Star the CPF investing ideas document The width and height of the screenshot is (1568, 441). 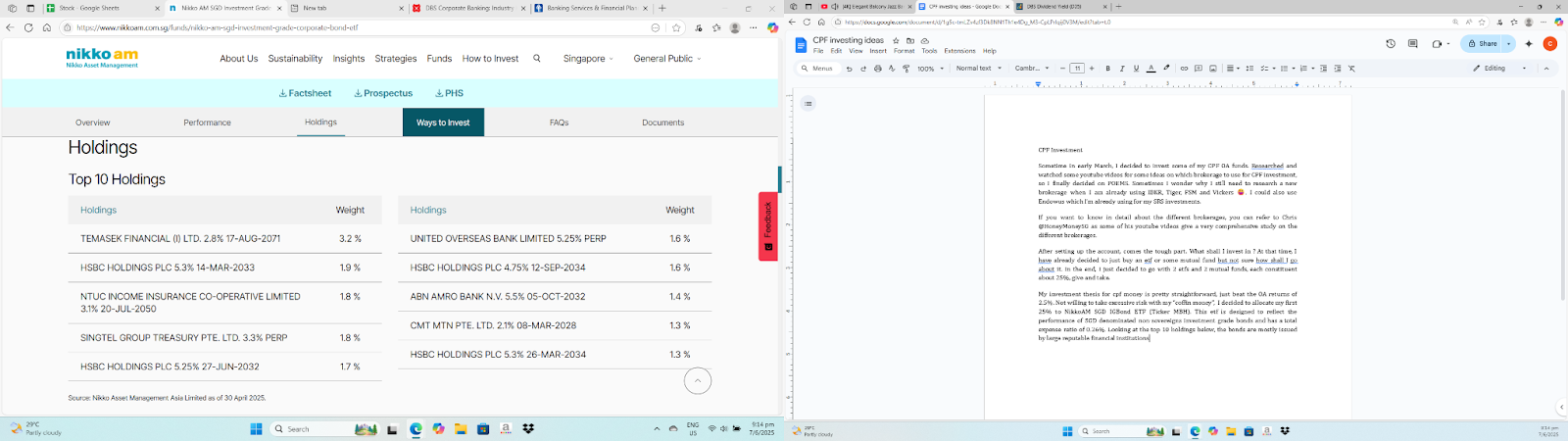(x=896, y=41)
